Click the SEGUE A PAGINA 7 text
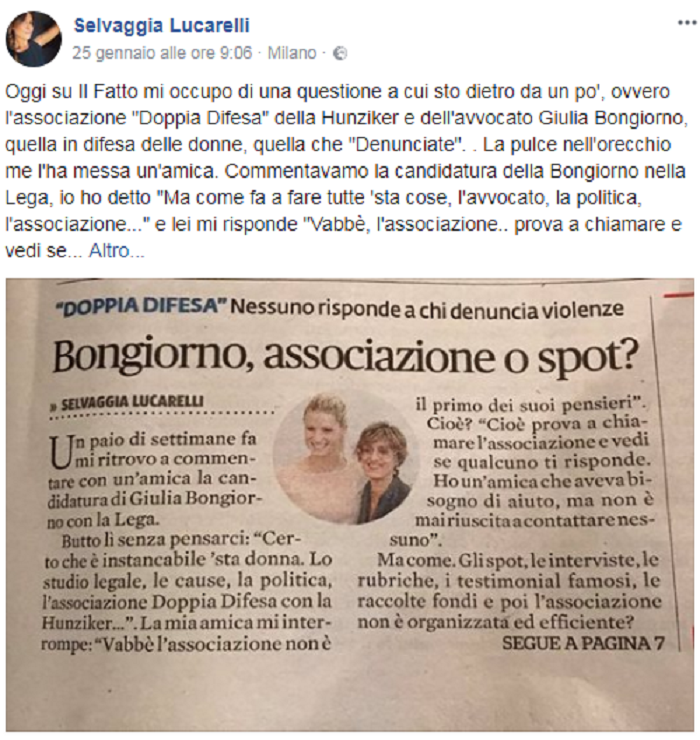The image size is (700, 740). (x=583, y=643)
